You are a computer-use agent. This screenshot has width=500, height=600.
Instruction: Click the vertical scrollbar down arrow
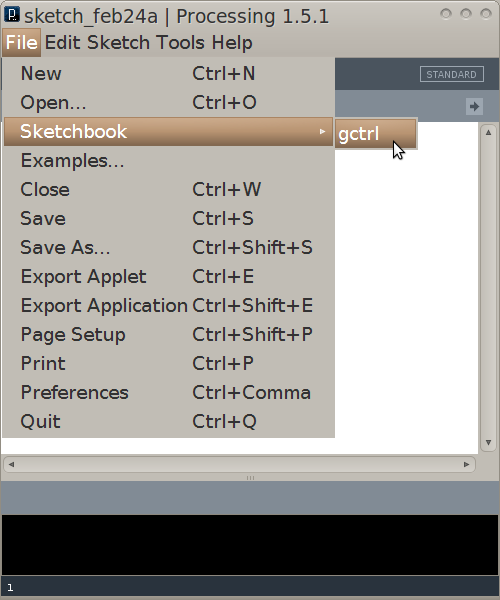(489, 442)
